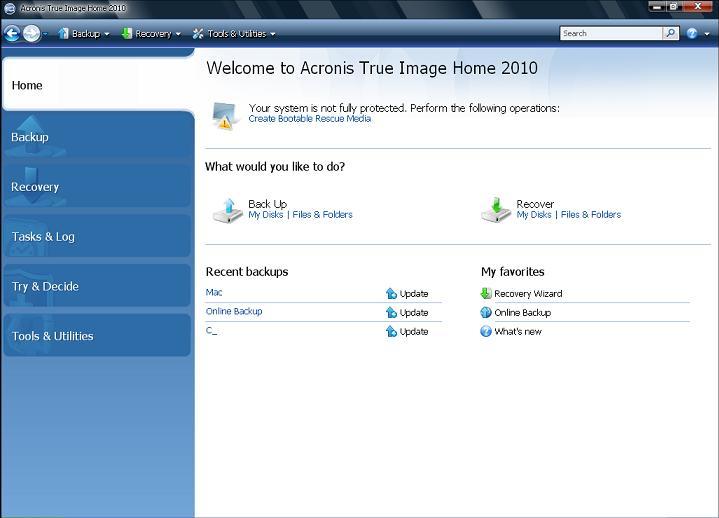
Task: Expand the Recovery menu dropdown arrow
Action: click(x=178, y=34)
